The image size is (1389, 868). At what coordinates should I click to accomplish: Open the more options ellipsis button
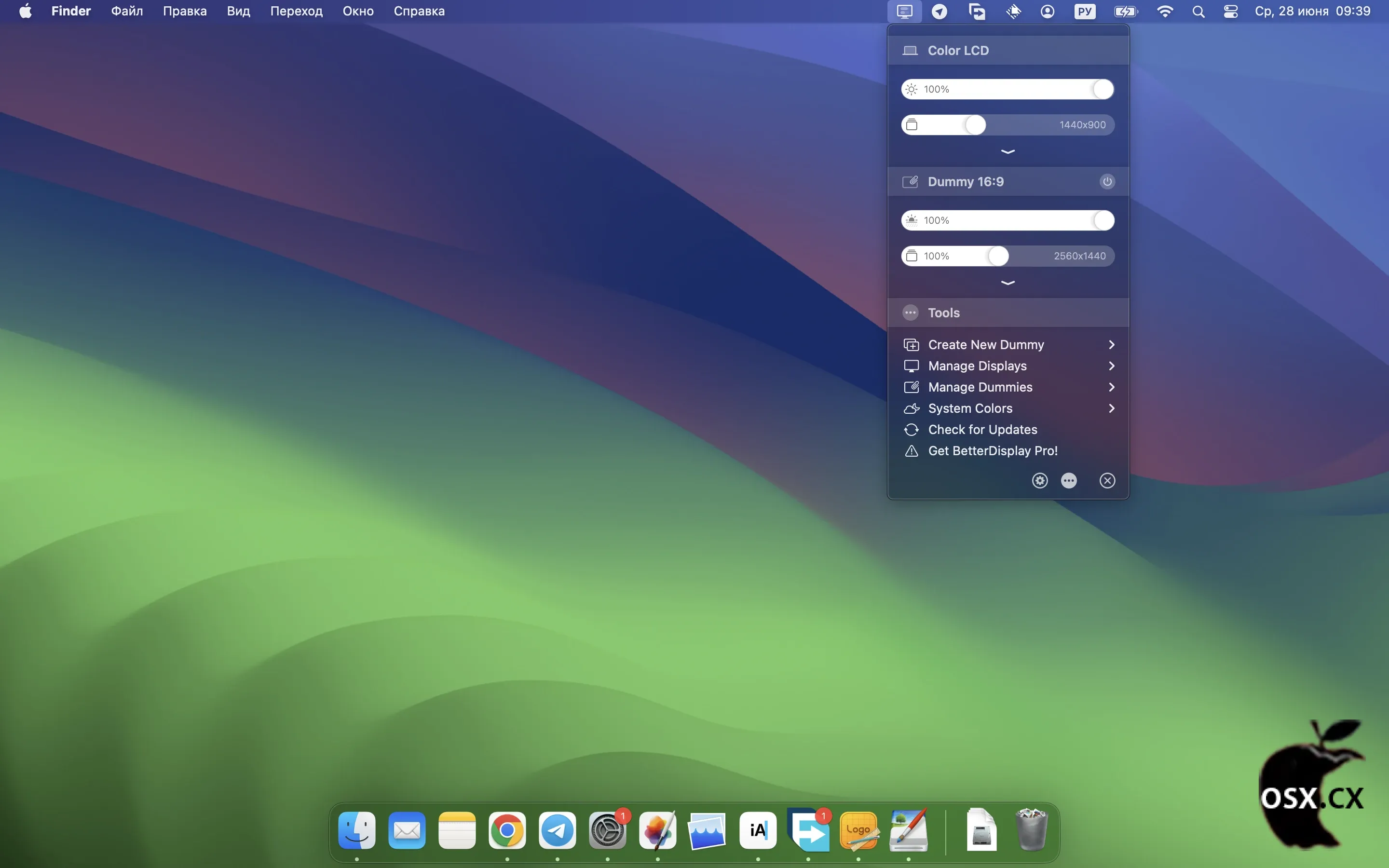(x=1069, y=480)
